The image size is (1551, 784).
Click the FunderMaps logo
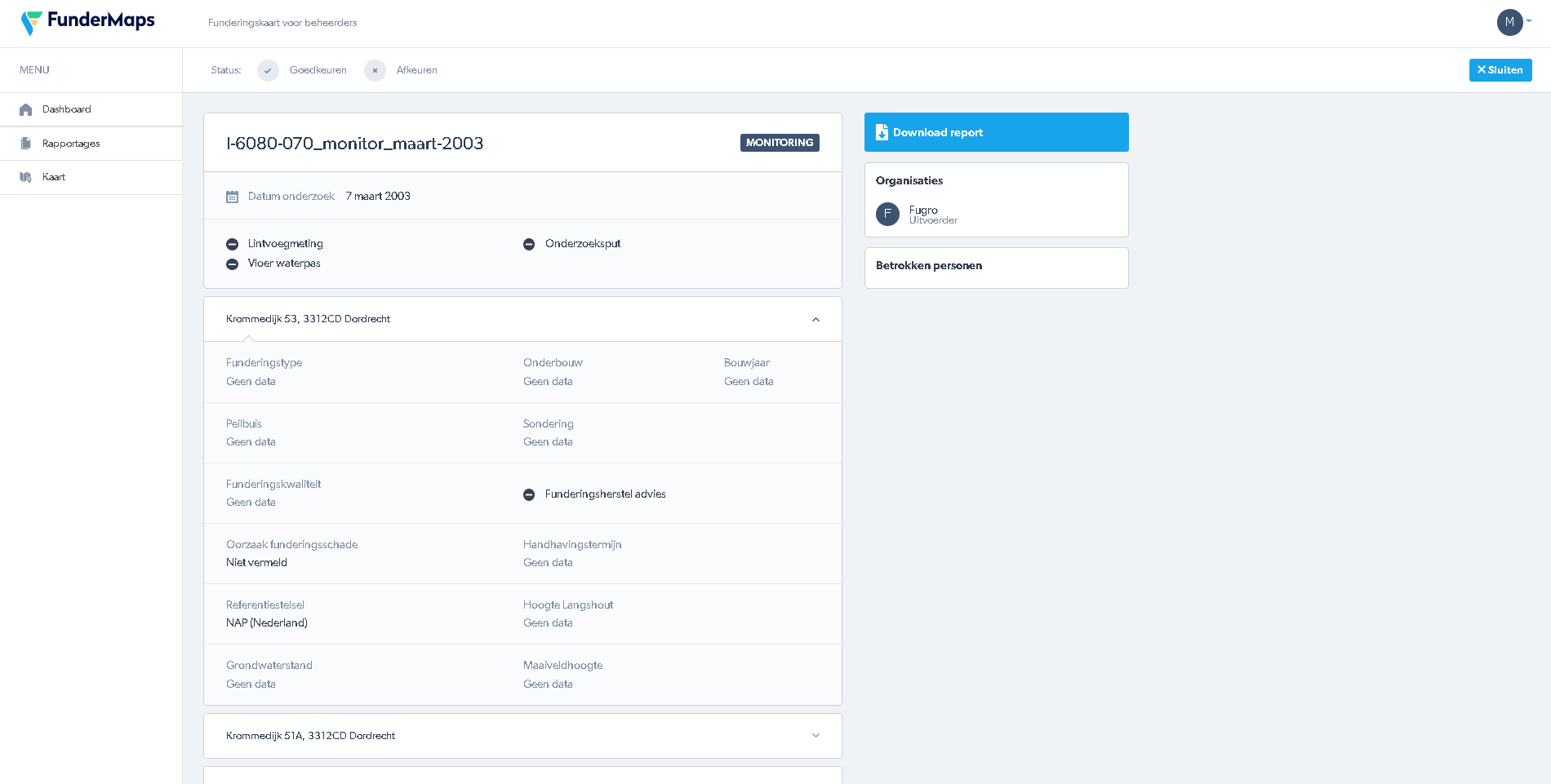88,22
